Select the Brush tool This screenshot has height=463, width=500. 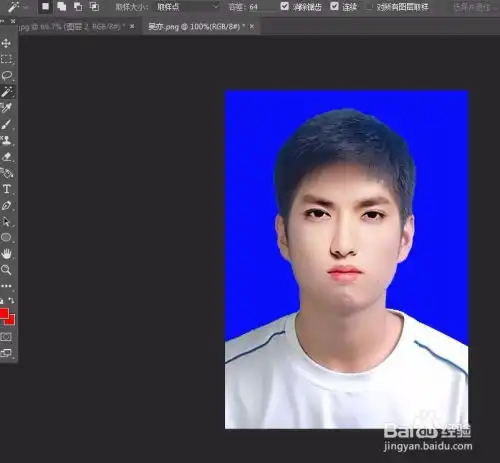click(x=6, y=124)
